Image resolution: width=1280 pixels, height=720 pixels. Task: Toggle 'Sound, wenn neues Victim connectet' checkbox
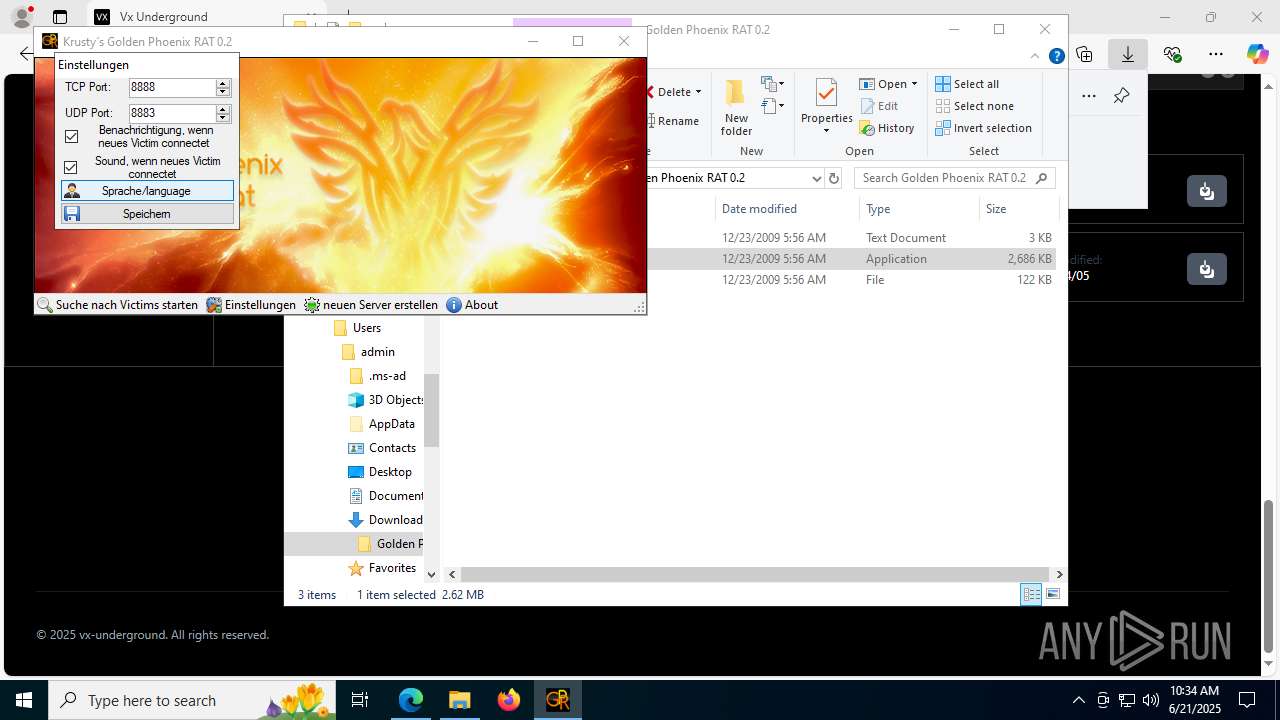(x=71, y=167)
